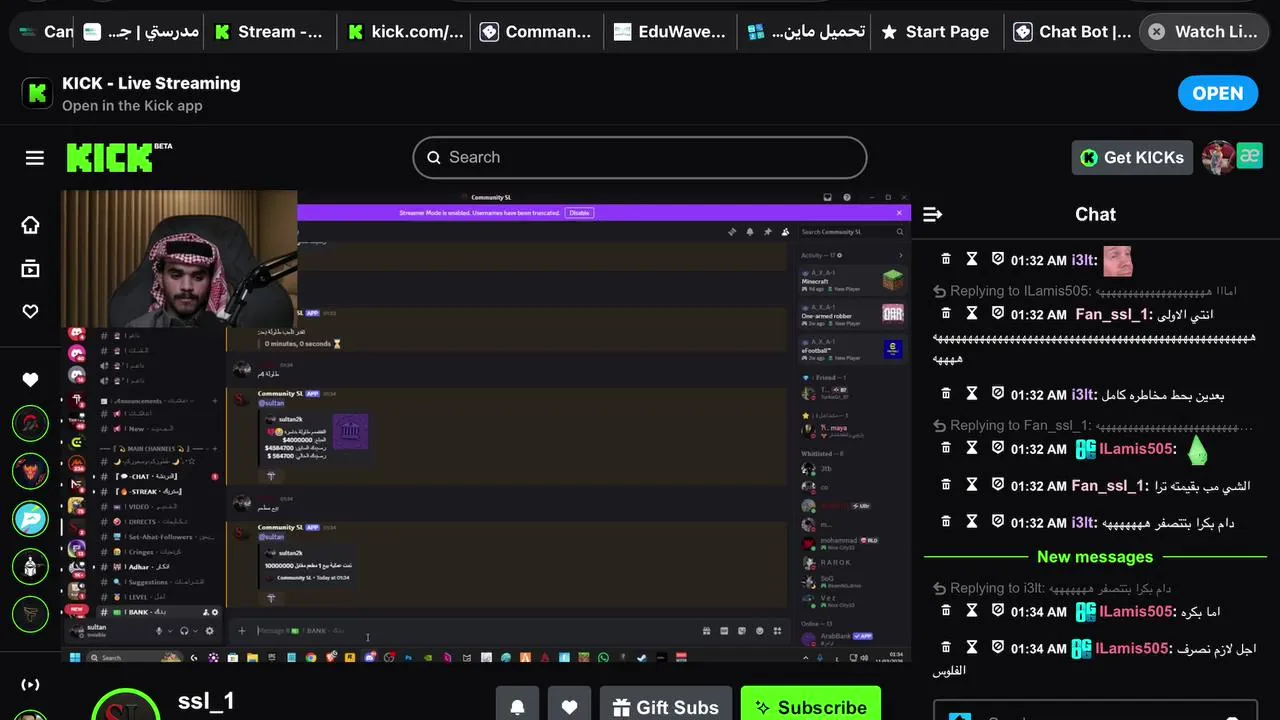Viewport: 1280px width, 720px height.
Task: Delete i3lt's 'دام بكرا بتتصفر' message
Action: (946, 522)
